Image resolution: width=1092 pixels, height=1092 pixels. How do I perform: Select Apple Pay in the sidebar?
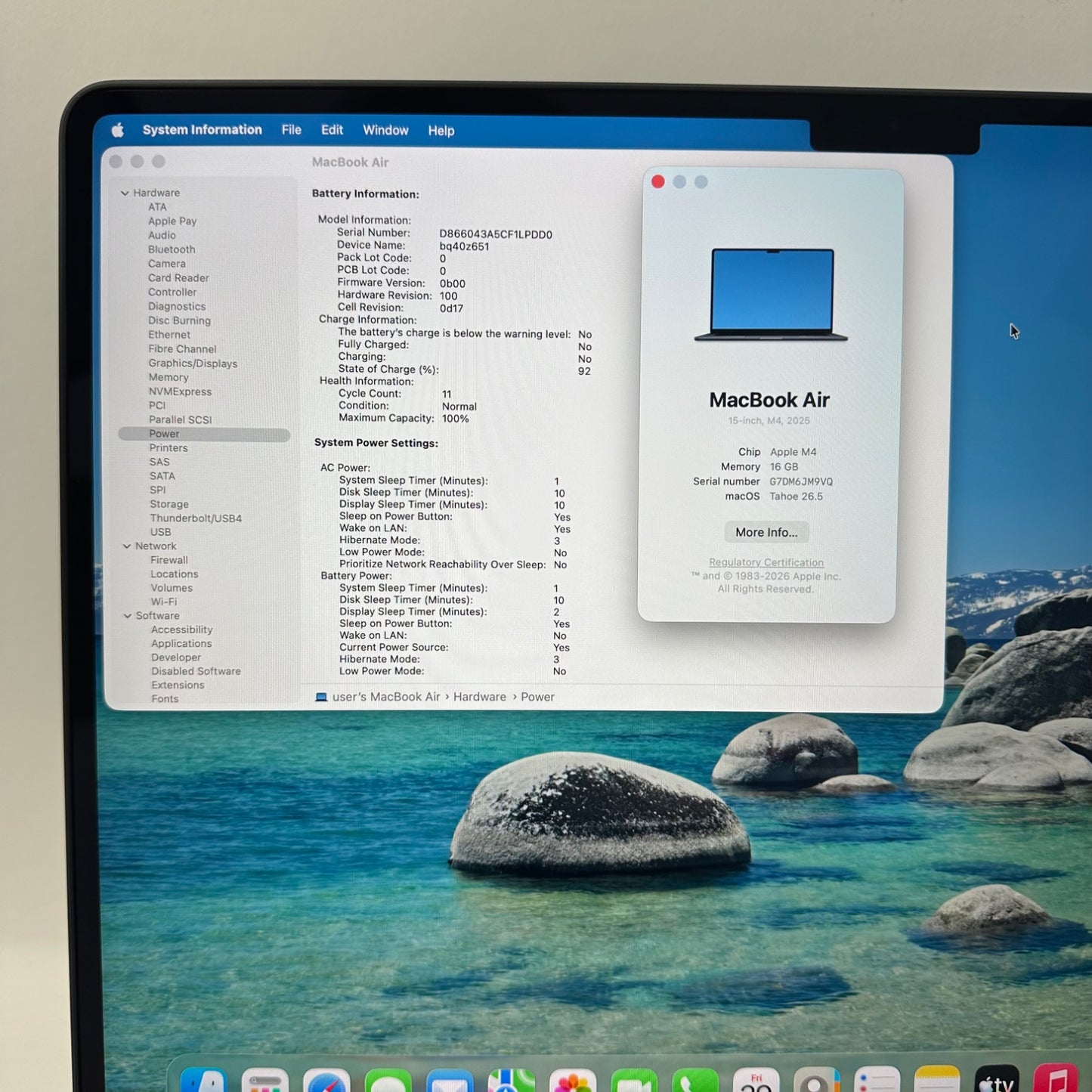tap(172, 221)
